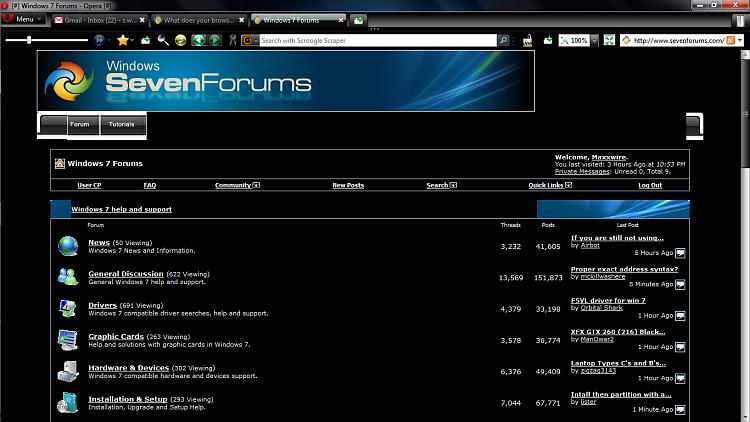Open the fast forward dropdown arrow
Image resolution: width=750 pixels, height=422 pixels.
click(108, 41)
